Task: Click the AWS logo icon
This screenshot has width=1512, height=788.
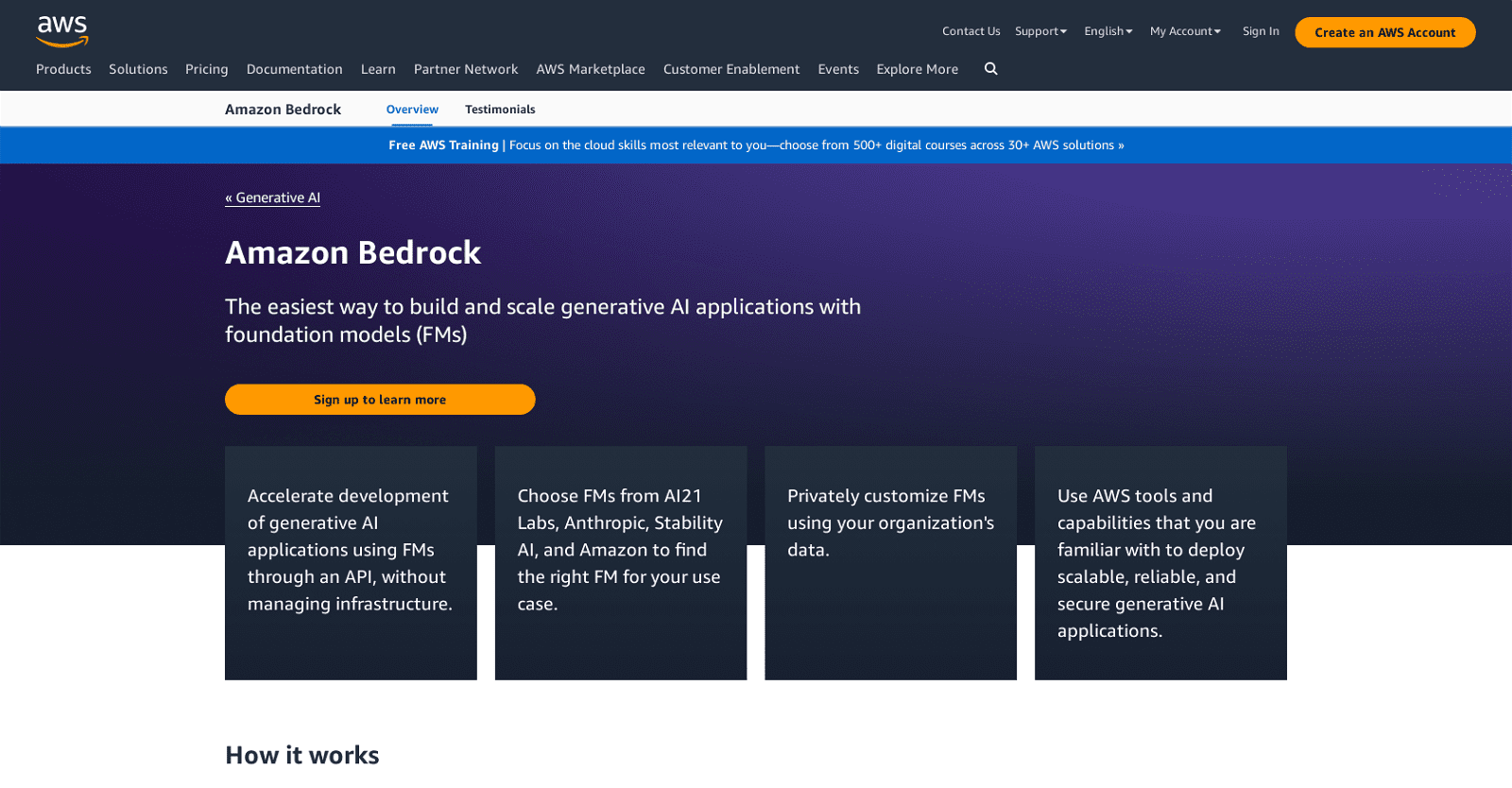Action: click(62, 31)
